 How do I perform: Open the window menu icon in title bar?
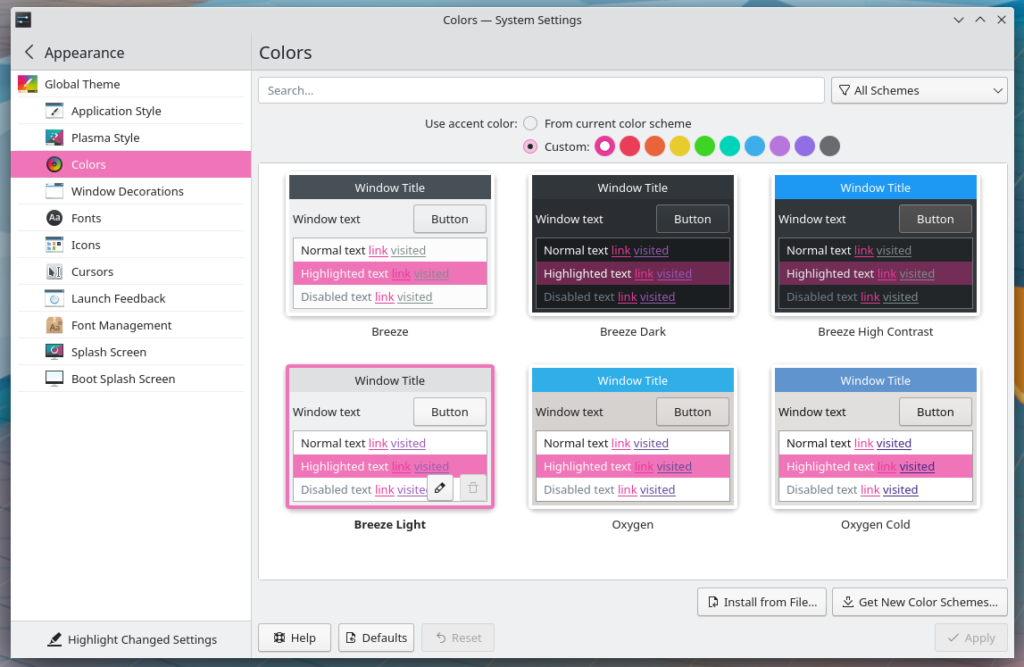click(23, 20)
